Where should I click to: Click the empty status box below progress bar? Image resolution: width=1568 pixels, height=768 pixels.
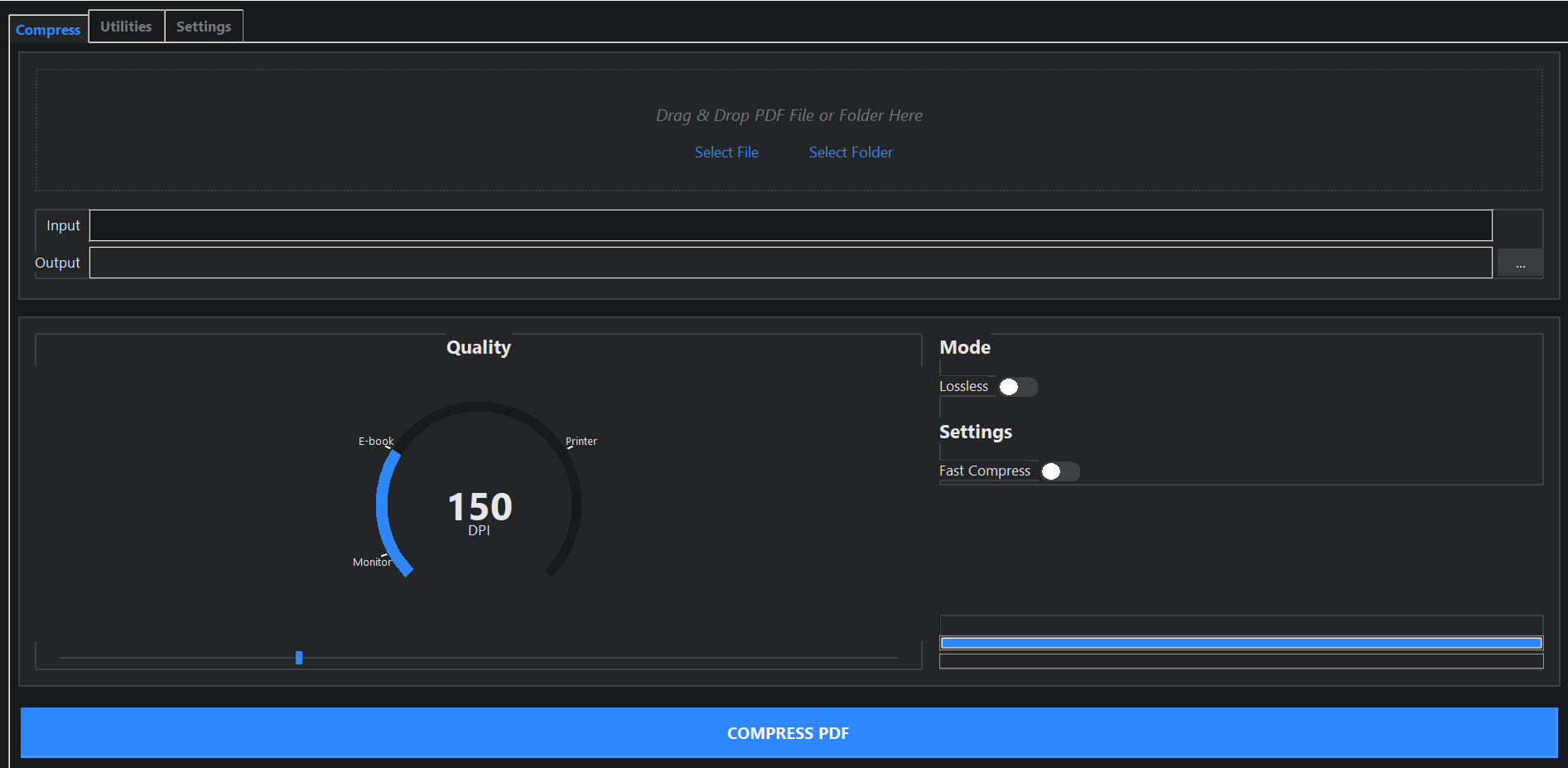coord(1241,661)
